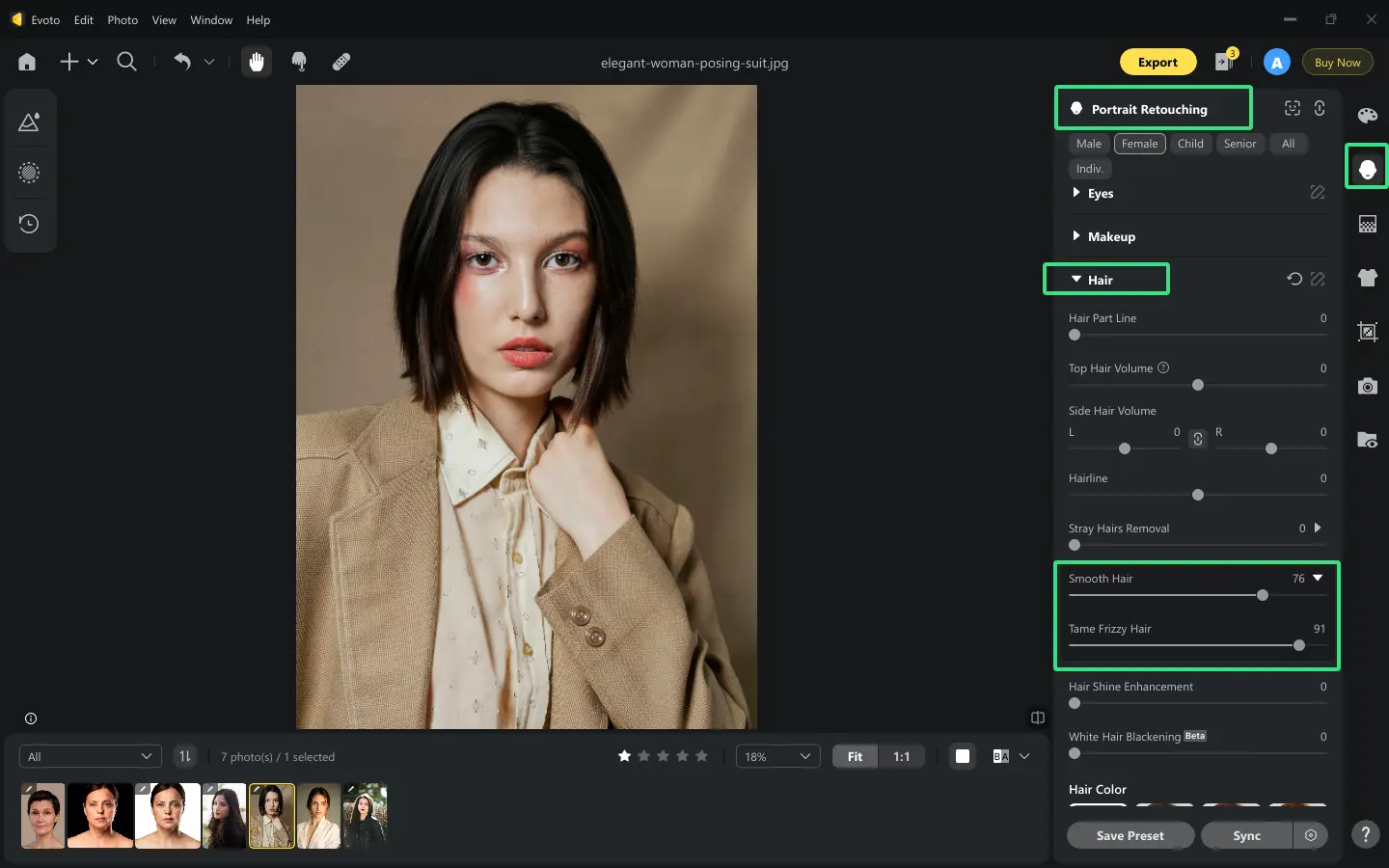
Task: Click the Tame Frizzy Hair slider handle
Action: [x=1299, y=645]
